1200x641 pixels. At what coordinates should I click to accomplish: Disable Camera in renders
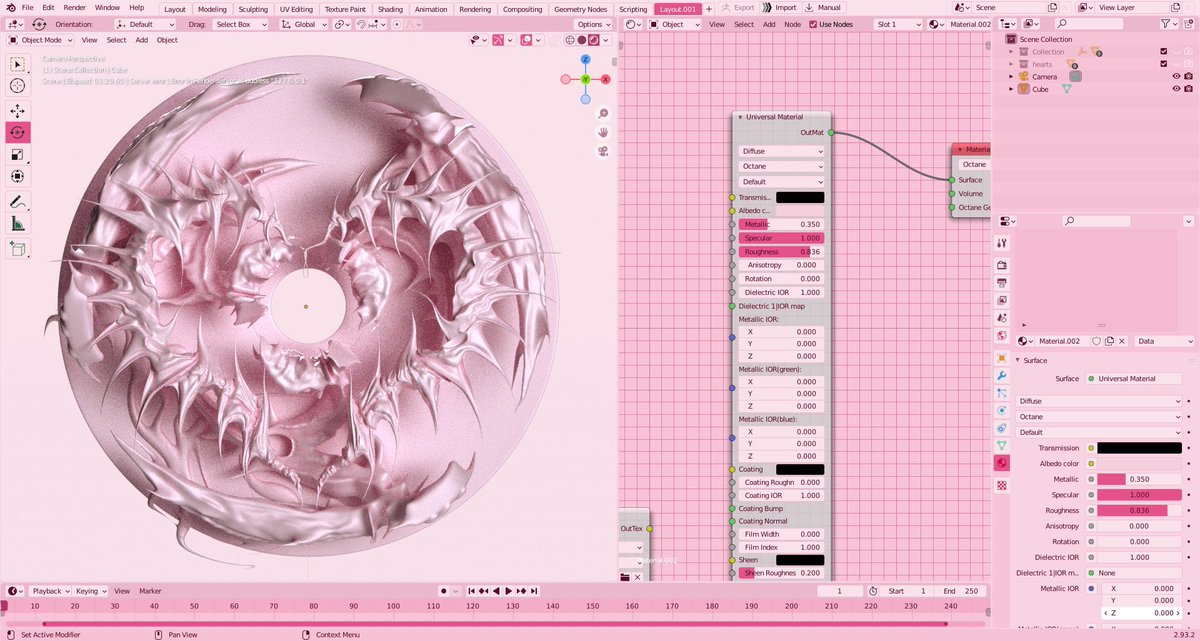1188,76
